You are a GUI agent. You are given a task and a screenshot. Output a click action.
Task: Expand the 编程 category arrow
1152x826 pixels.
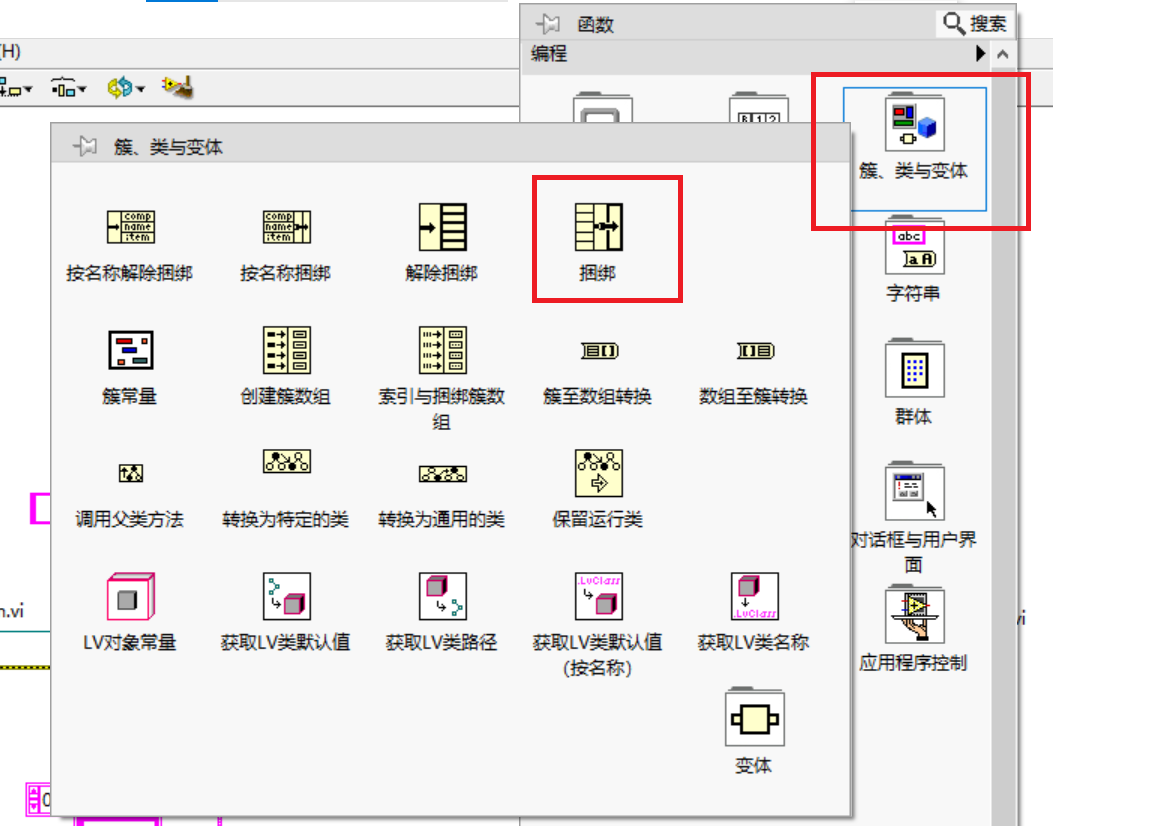(x=981, y=53)
